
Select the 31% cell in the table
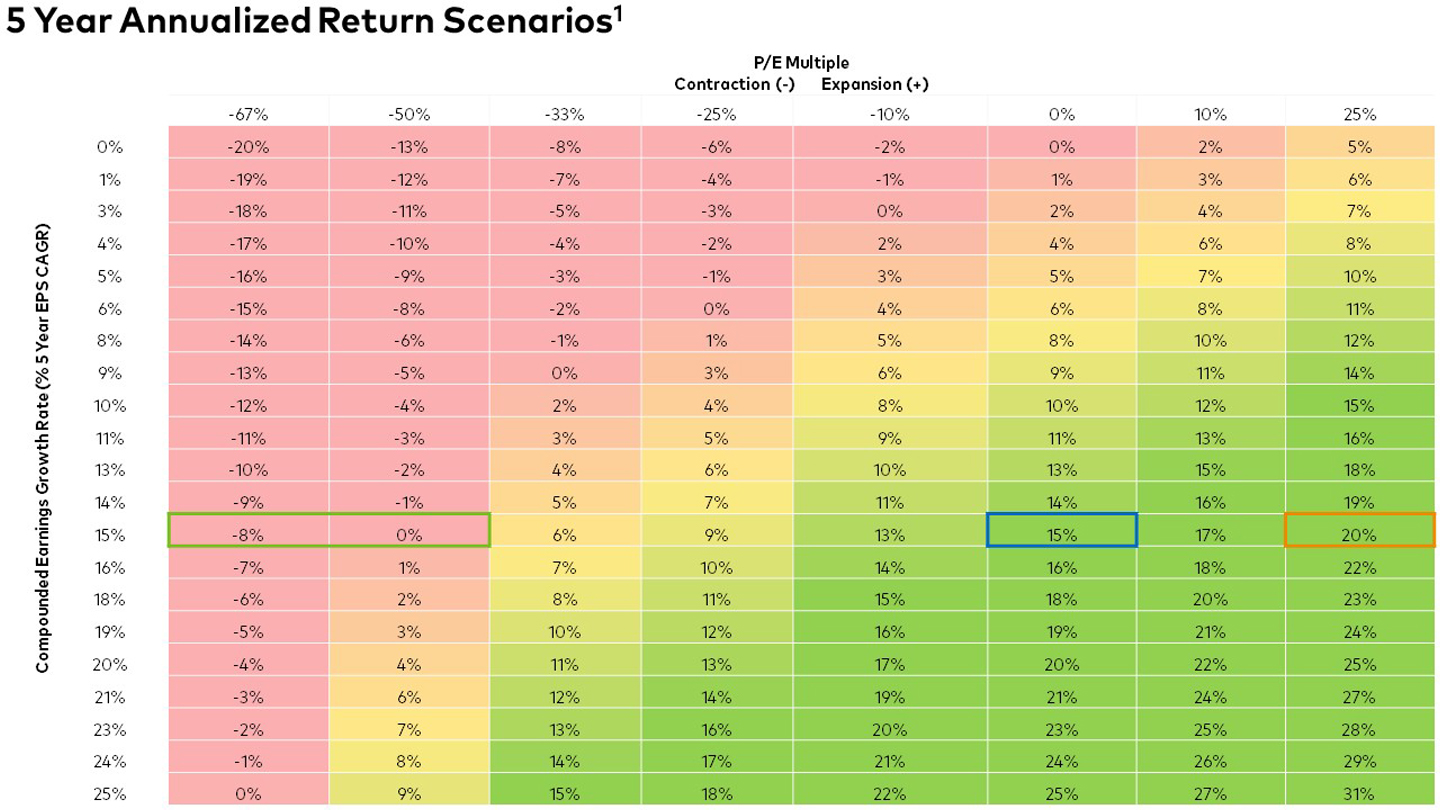pos(1360,794)
